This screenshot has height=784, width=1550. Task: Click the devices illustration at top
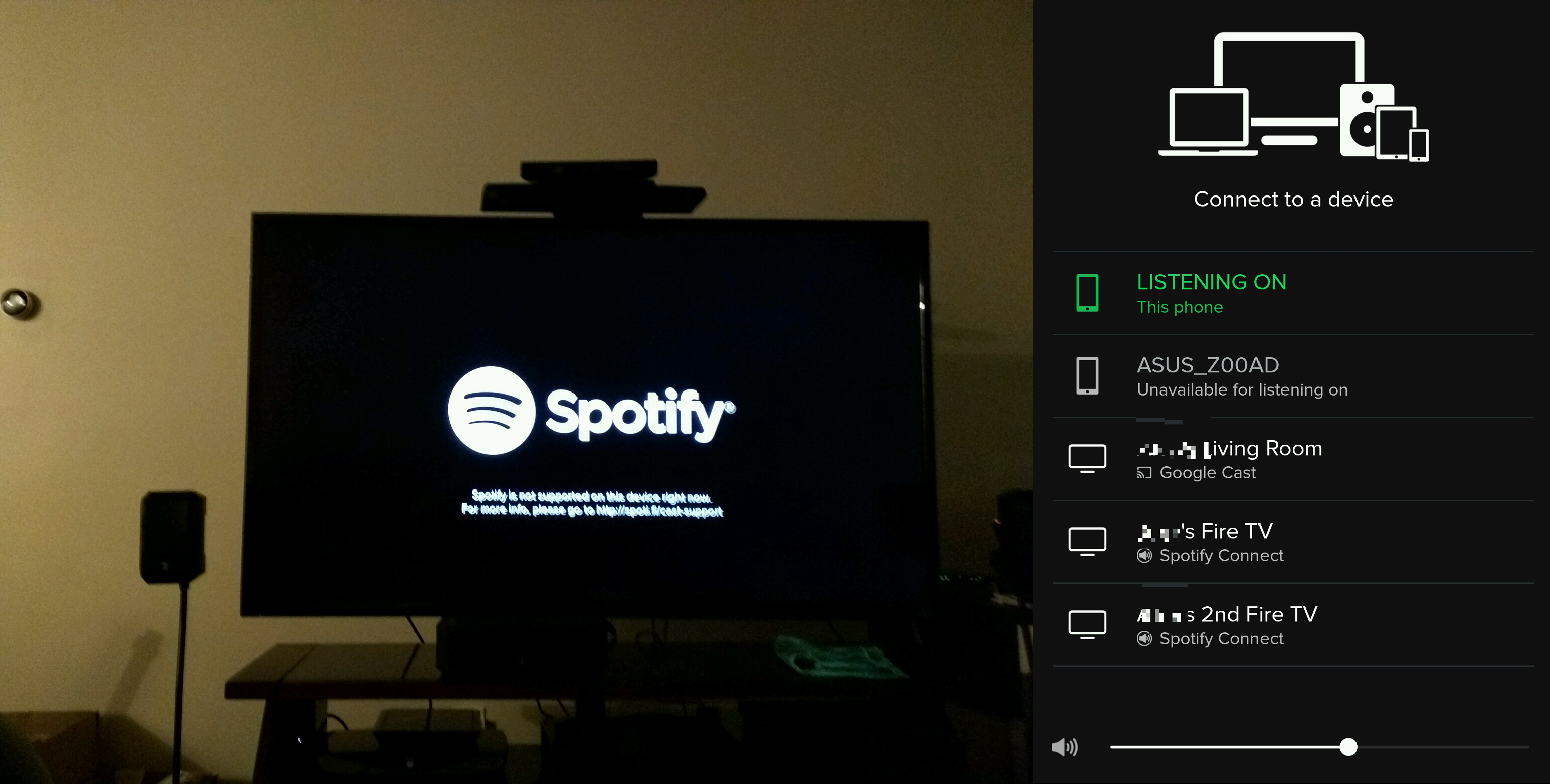click(x=1293, y=96)
